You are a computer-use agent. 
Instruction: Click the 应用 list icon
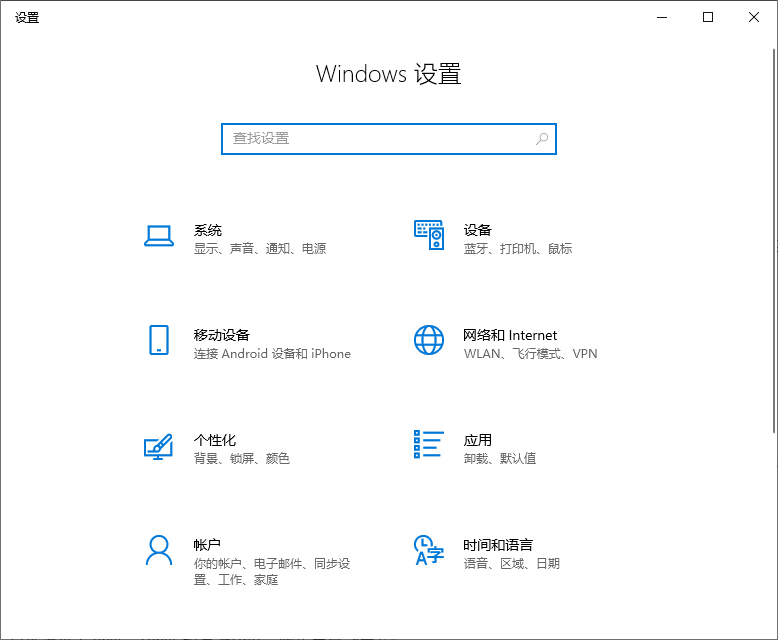428,445
